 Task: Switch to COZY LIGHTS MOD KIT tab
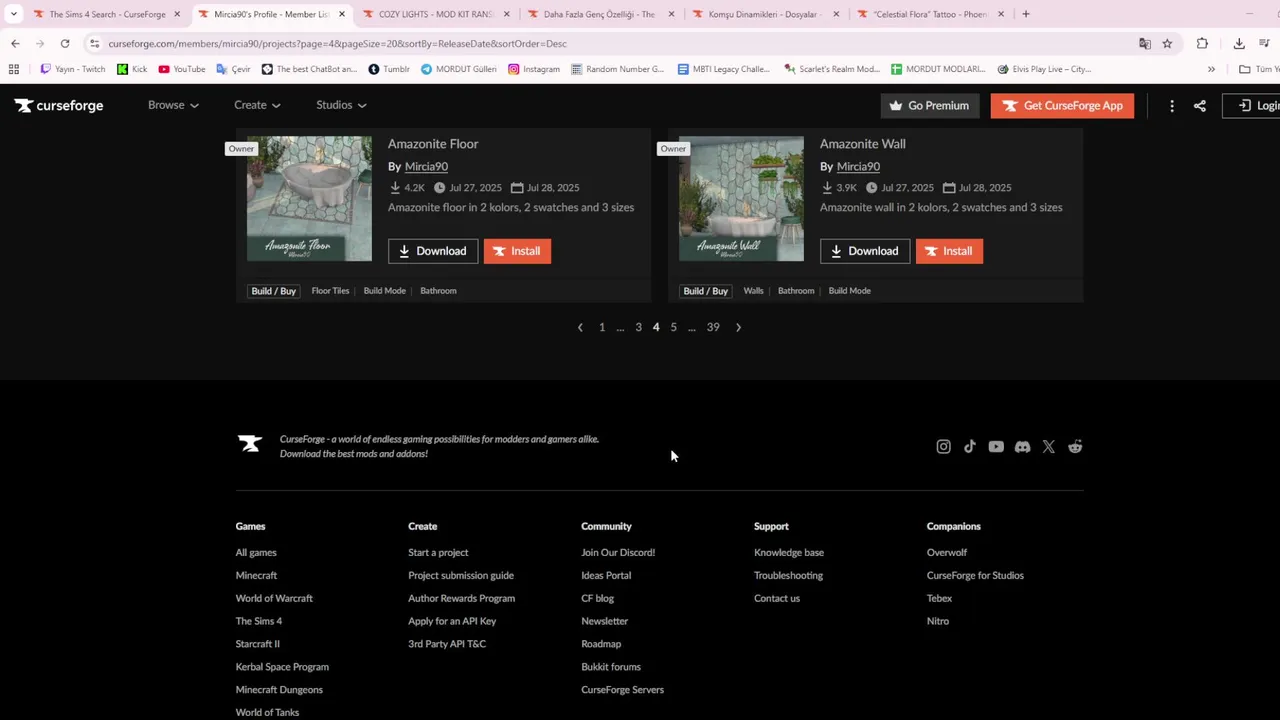(x=436, y=14)
